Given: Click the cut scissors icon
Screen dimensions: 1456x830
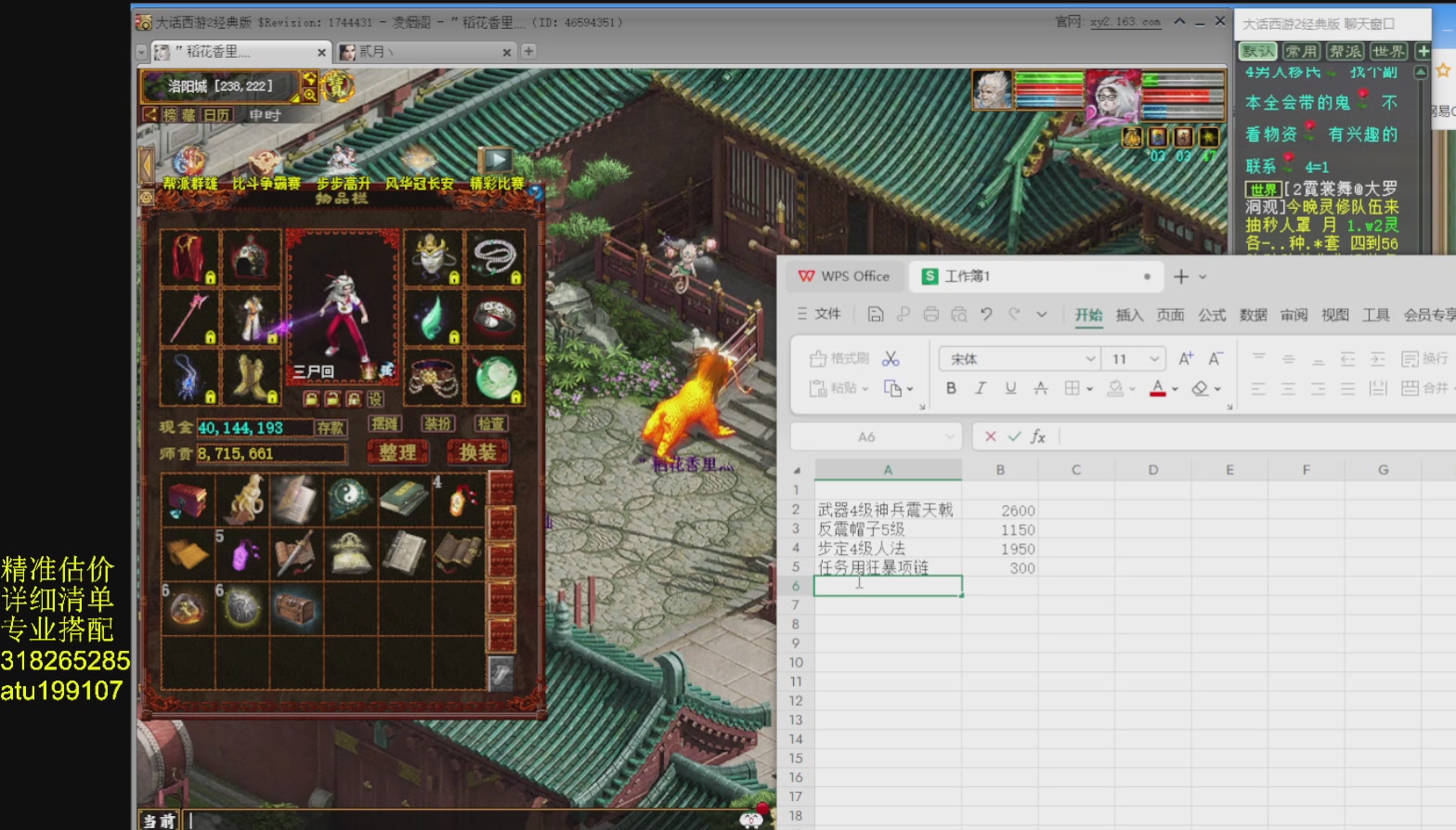Looking at the screenshot, I should [x=890, y=358].
